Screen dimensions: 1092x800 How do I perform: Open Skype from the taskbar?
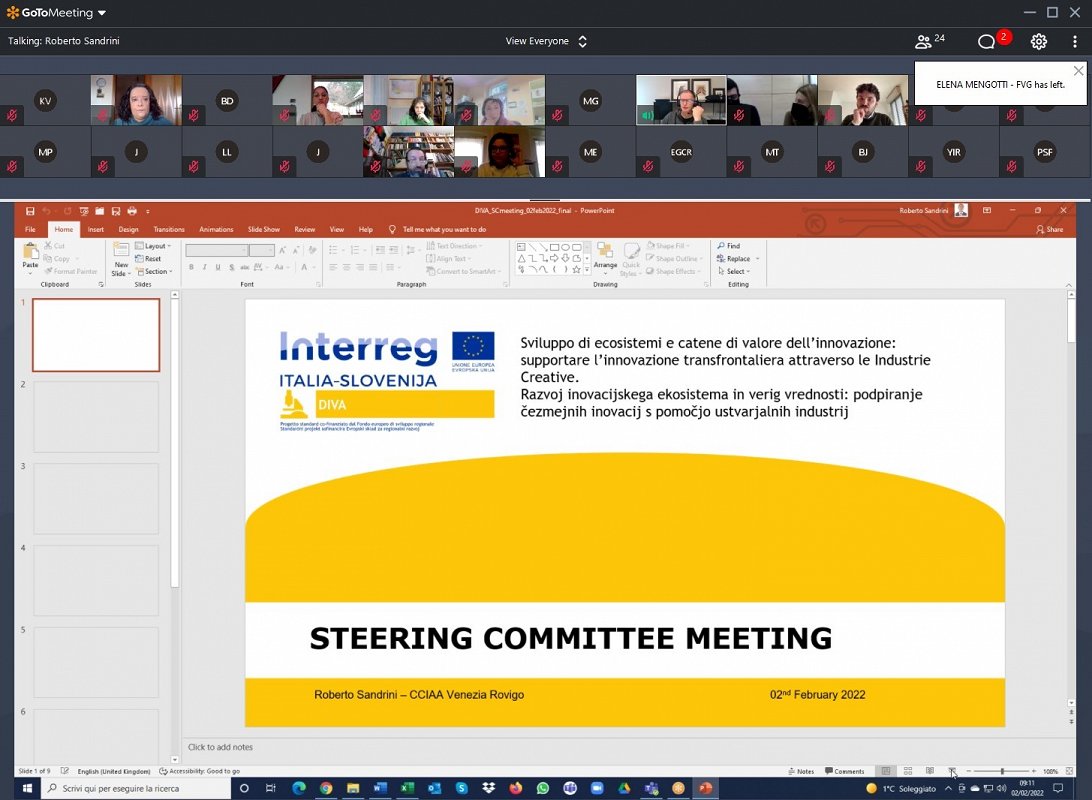pos(462,788)
